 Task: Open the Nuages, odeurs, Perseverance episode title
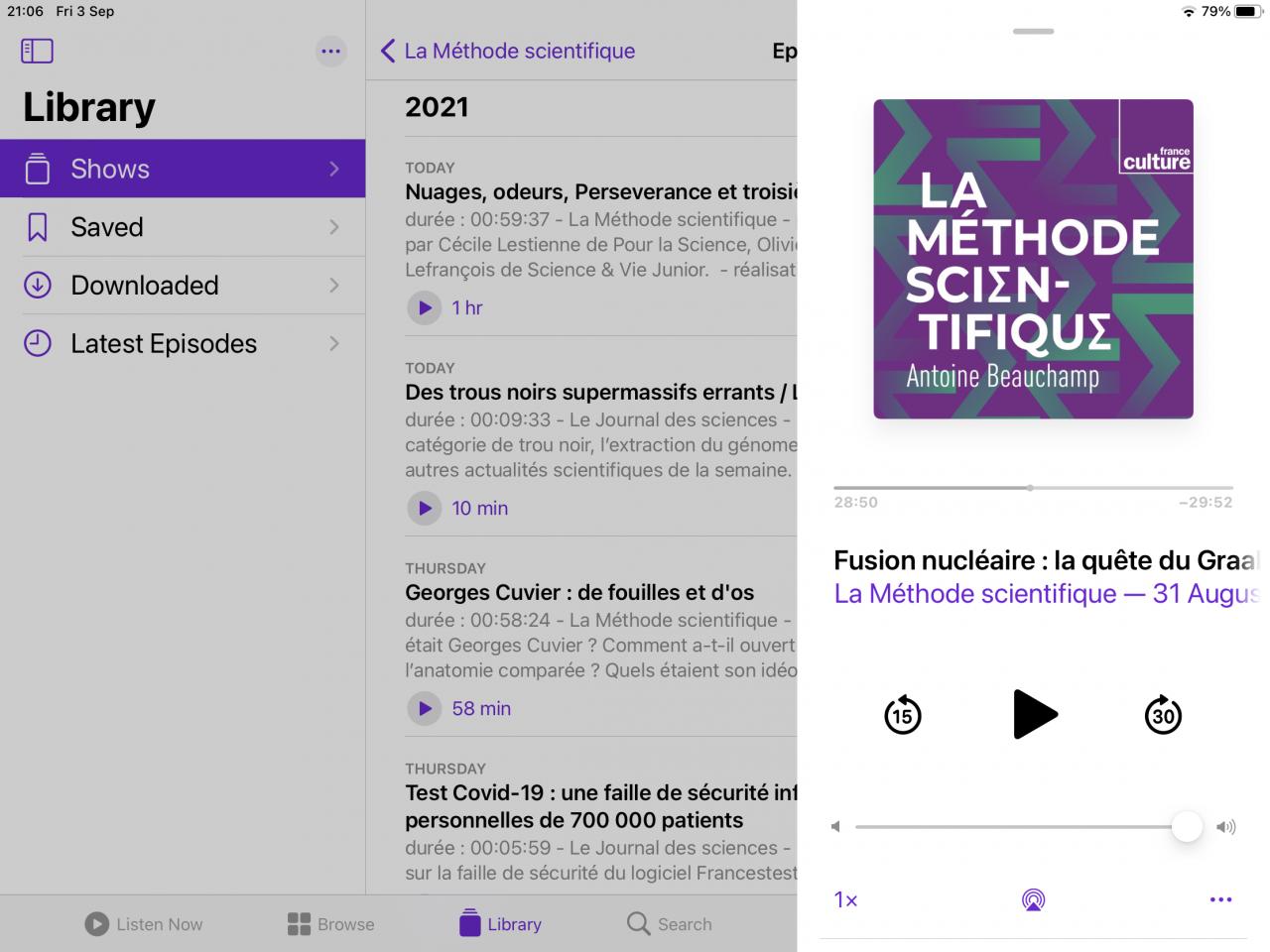601,191
